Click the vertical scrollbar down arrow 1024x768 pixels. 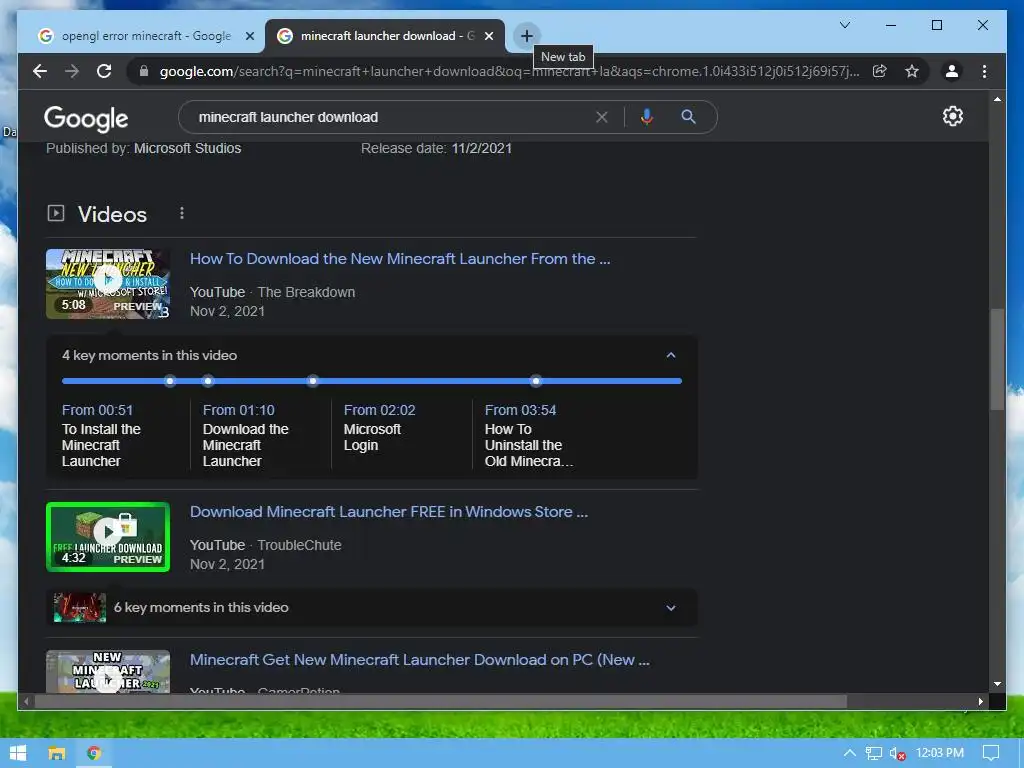(x=997, y=684)
